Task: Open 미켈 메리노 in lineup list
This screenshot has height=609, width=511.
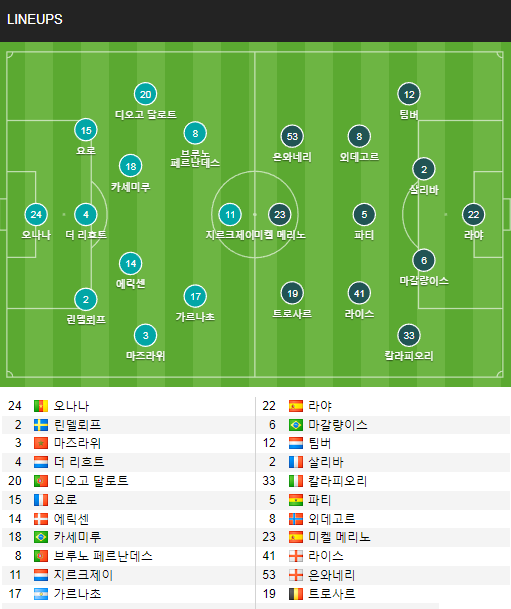Action: pyautogui.click(x=339, y=537)
